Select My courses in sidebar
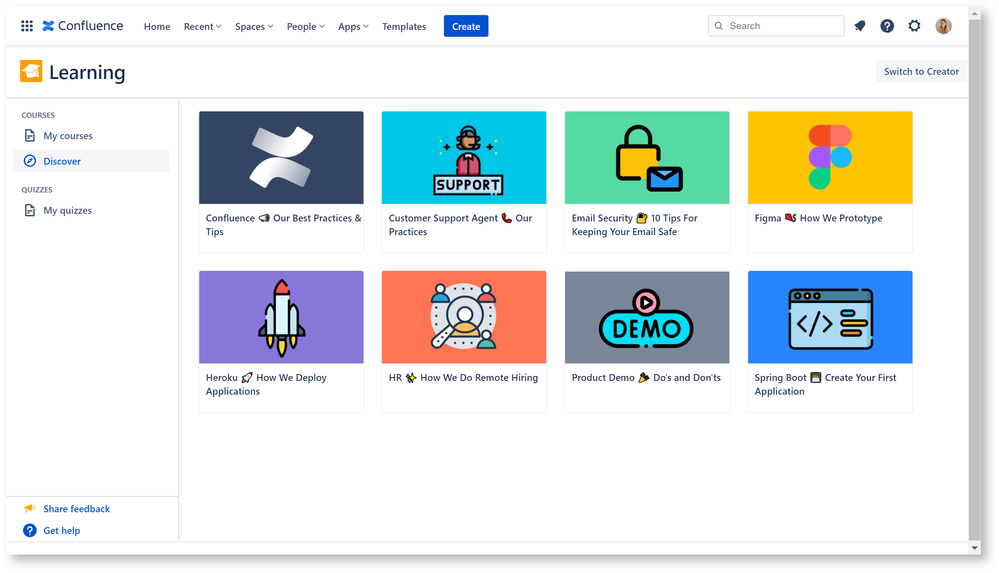 [x=91, y=136]
